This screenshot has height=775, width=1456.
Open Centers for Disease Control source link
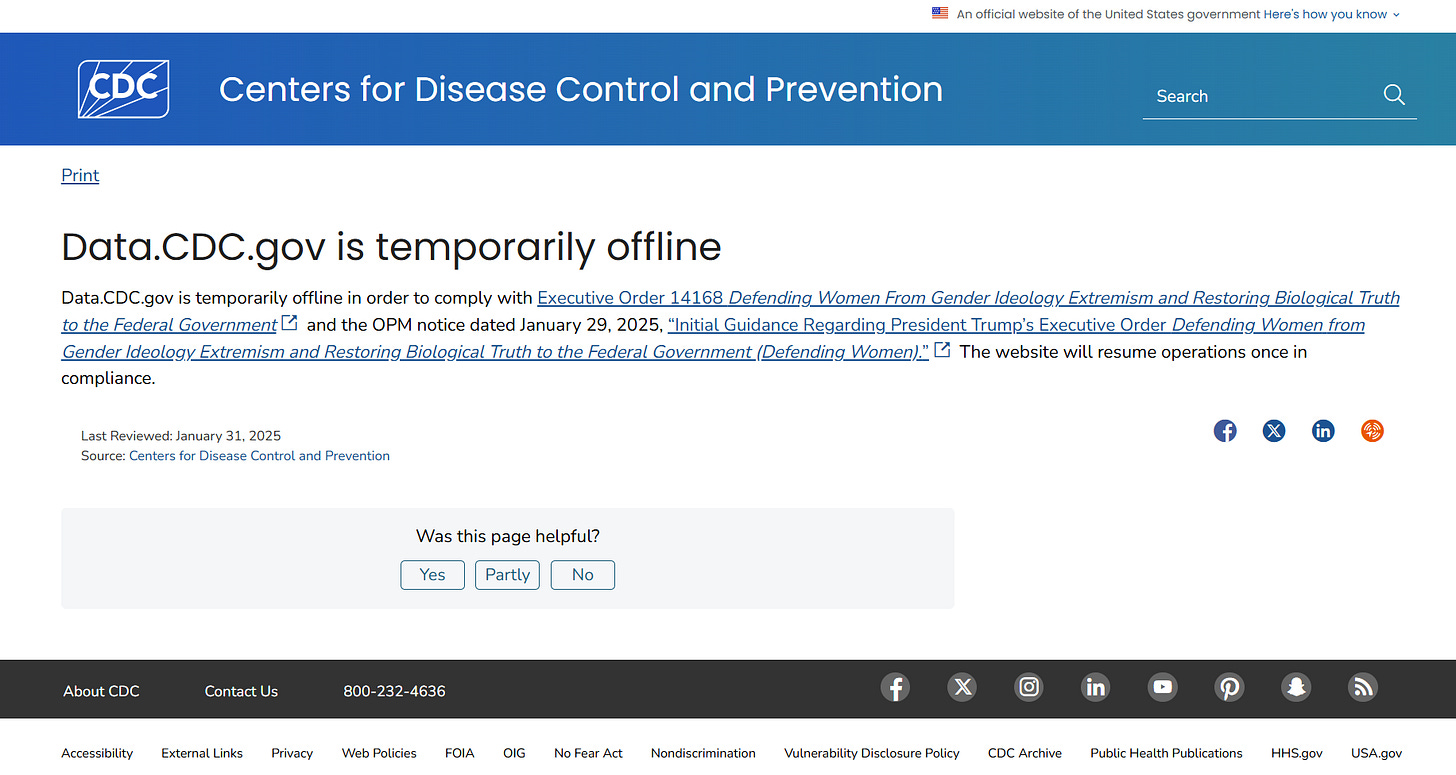coord(259,455)
